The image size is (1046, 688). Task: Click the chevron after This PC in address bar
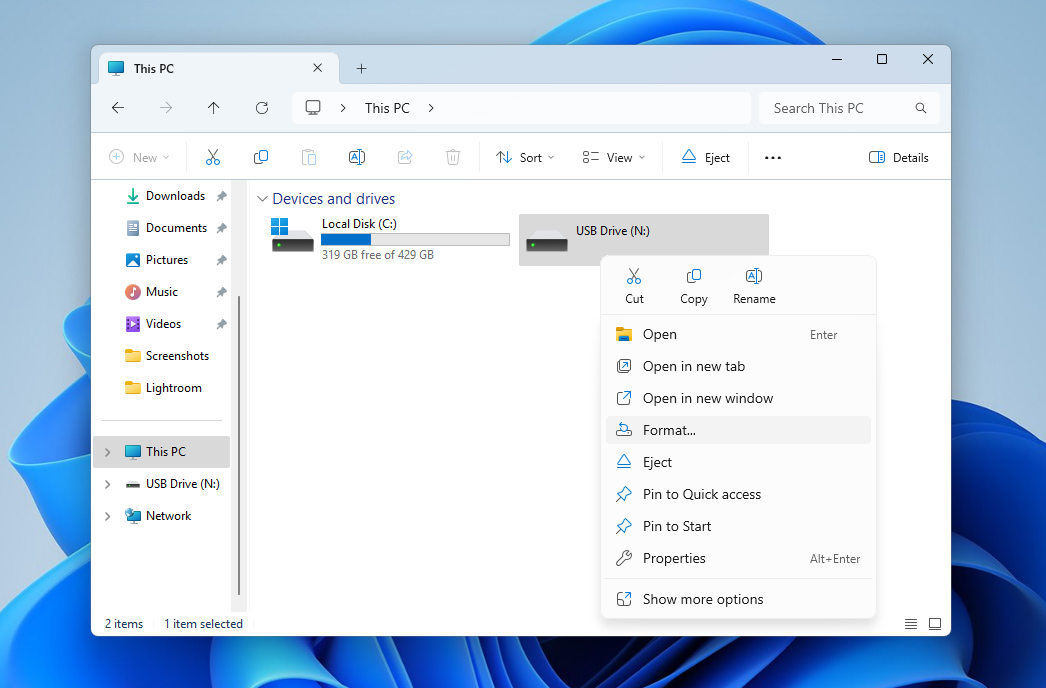(431, 108)
